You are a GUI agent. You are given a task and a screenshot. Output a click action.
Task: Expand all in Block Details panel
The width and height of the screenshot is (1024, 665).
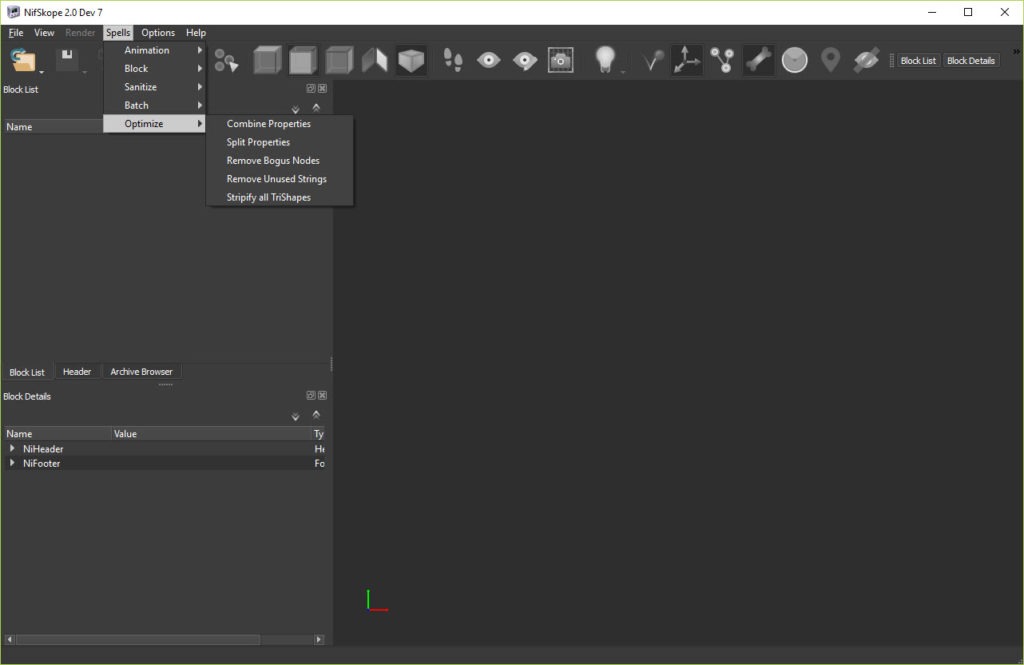(295, 416)
